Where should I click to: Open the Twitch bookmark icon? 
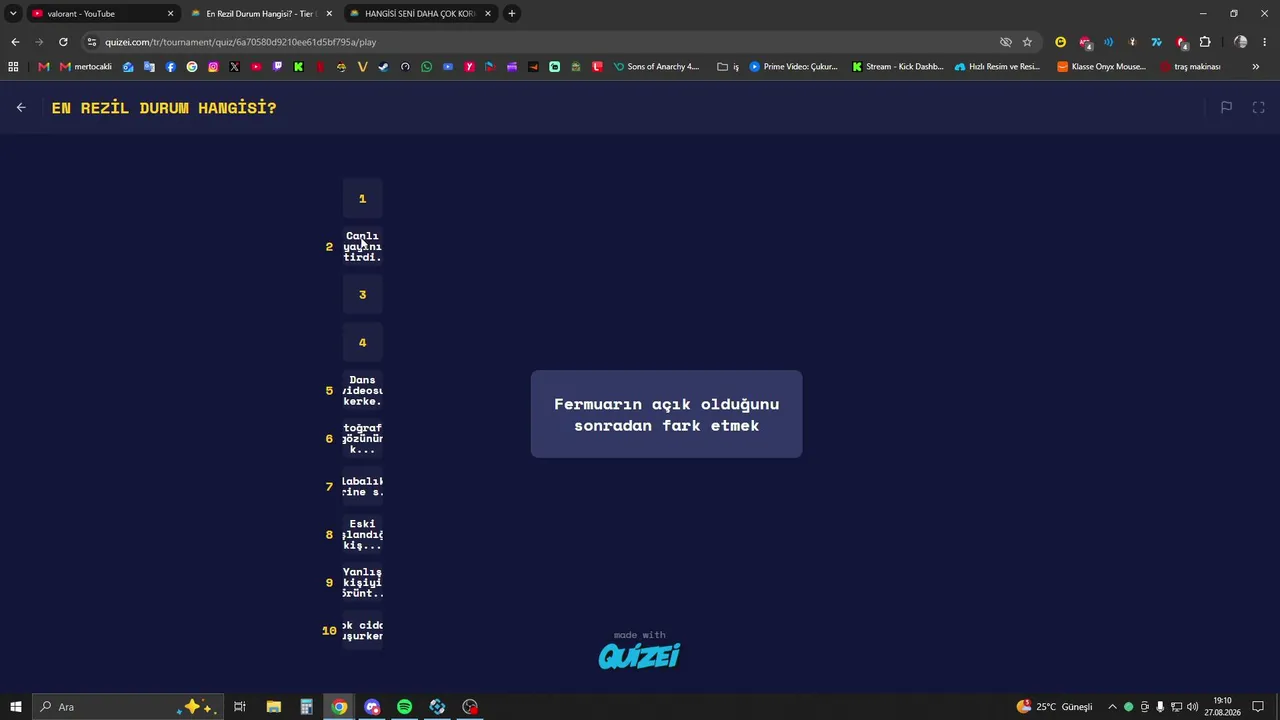tap(277, 67)
